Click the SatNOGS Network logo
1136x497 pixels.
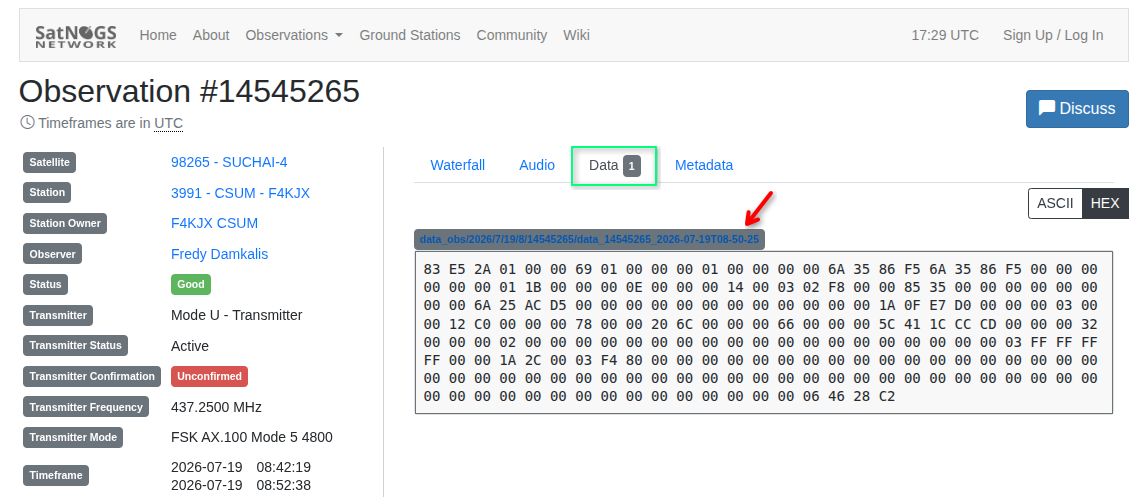[x=76, y=36]
